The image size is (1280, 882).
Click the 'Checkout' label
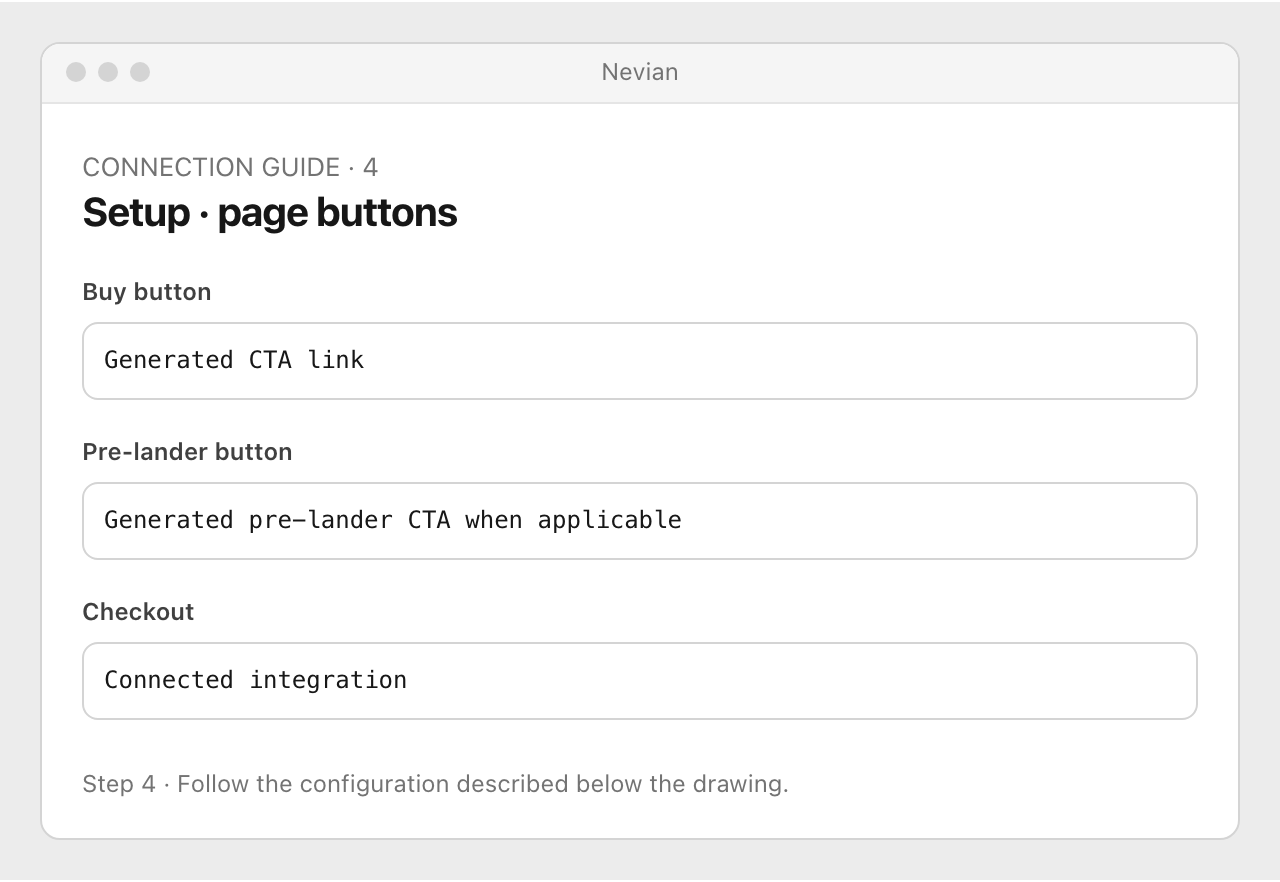[138, 612]
